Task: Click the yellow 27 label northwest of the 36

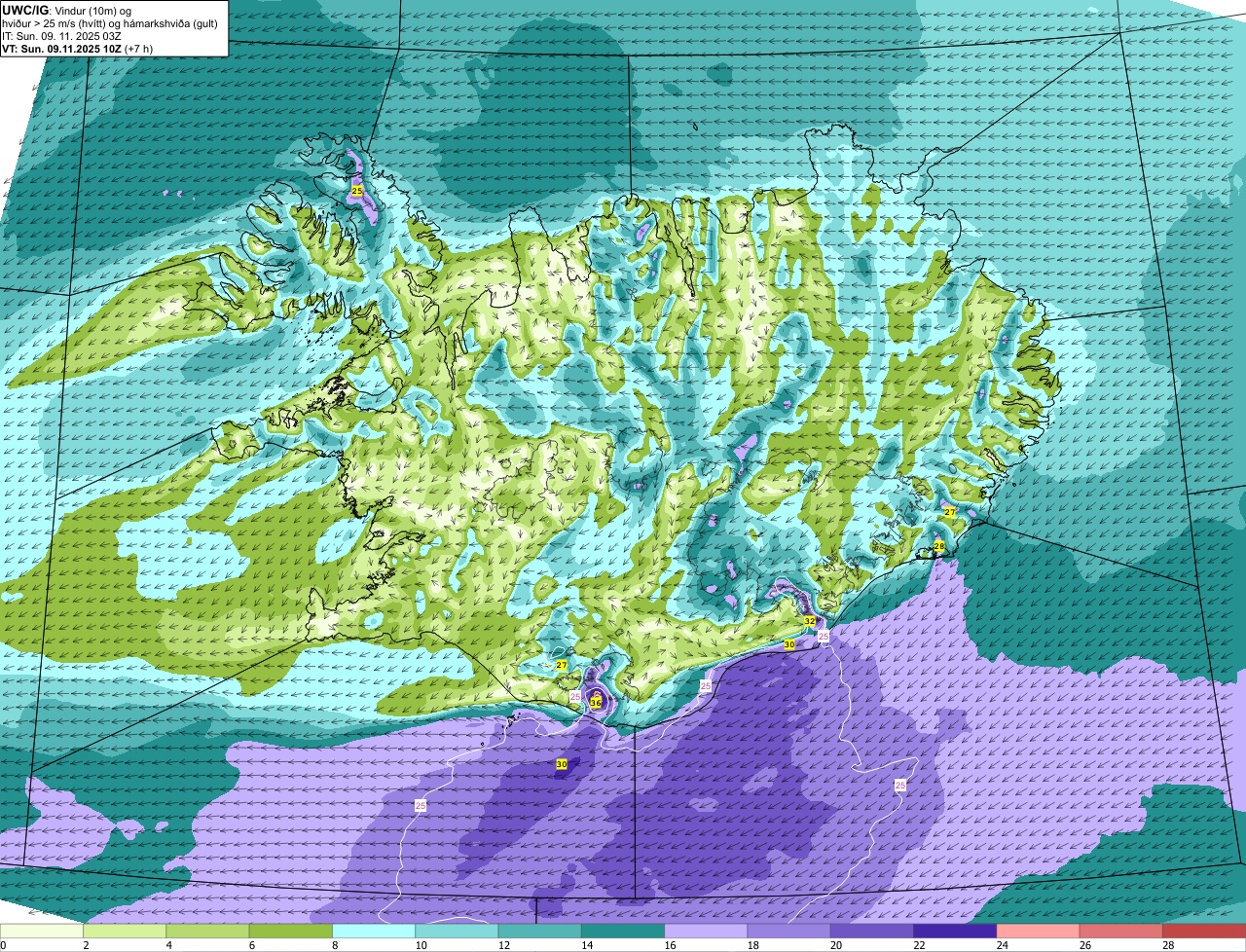Action: [x=562, y=665]
